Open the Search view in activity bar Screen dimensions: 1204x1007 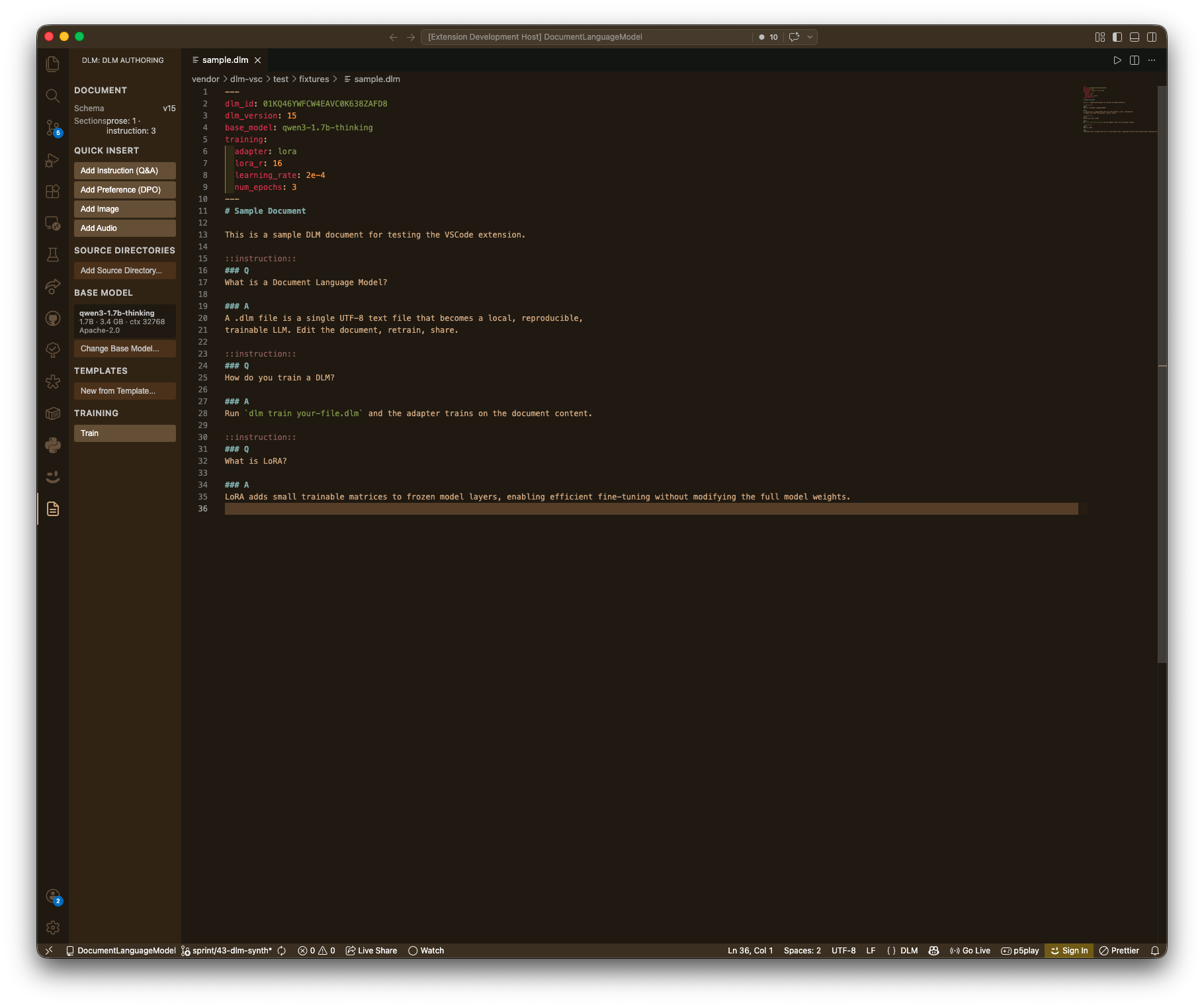click(x=53, y=96)
